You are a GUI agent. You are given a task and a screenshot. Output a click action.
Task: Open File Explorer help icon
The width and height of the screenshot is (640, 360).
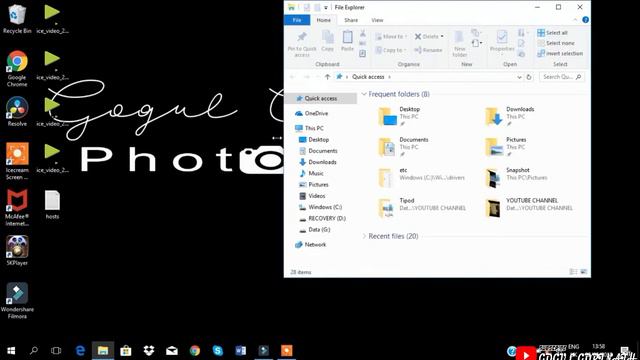(585, 20)
